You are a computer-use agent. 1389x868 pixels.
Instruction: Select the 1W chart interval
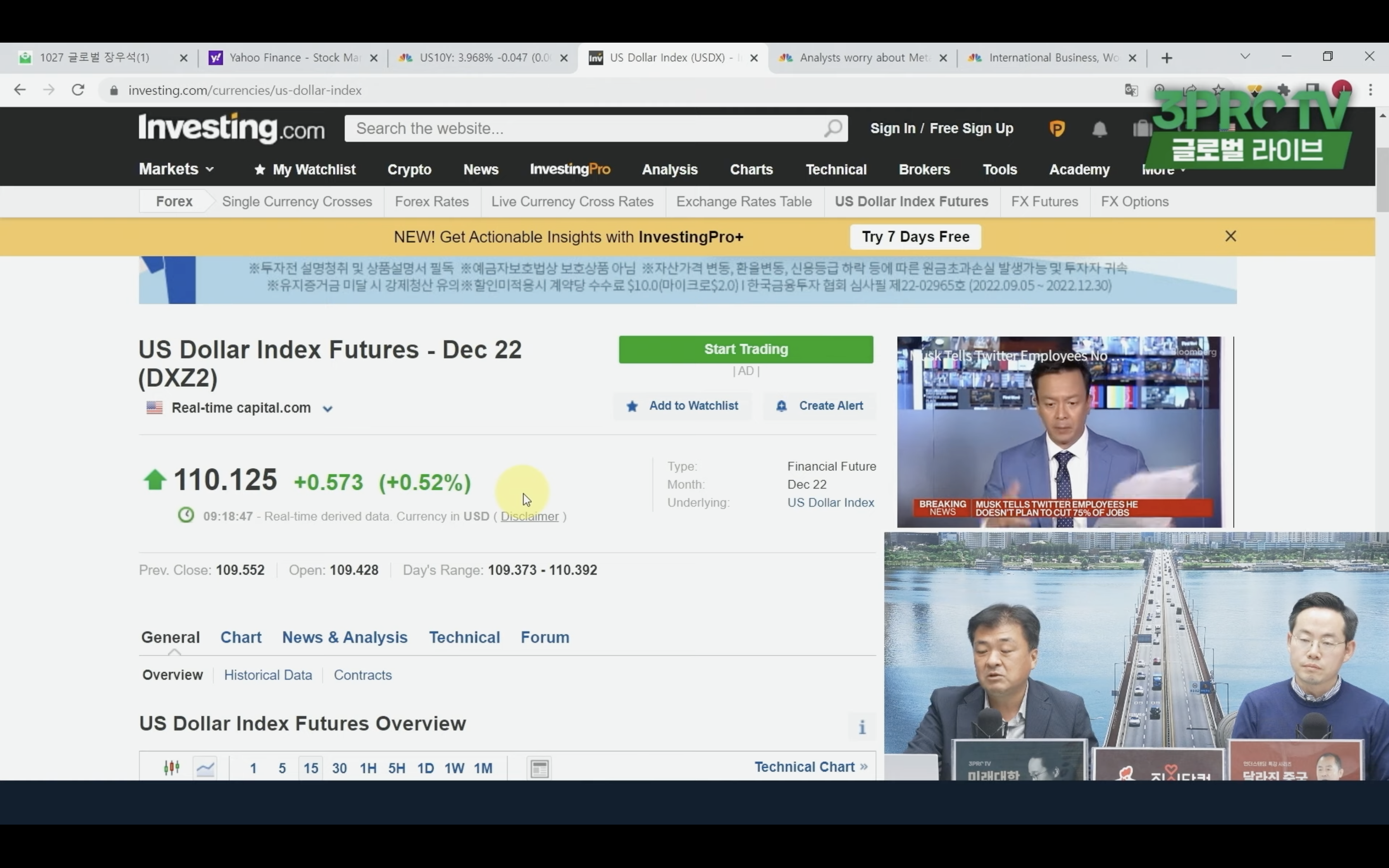[x=454, y=768]
